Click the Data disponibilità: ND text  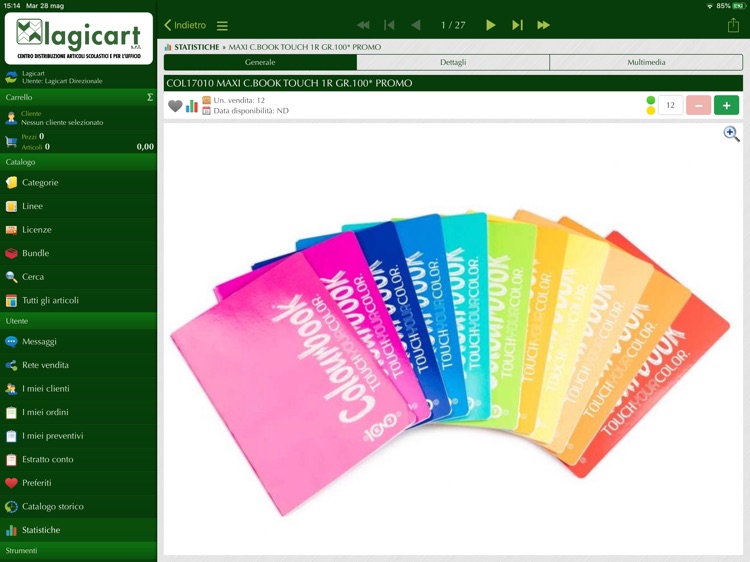click(251, 111)
